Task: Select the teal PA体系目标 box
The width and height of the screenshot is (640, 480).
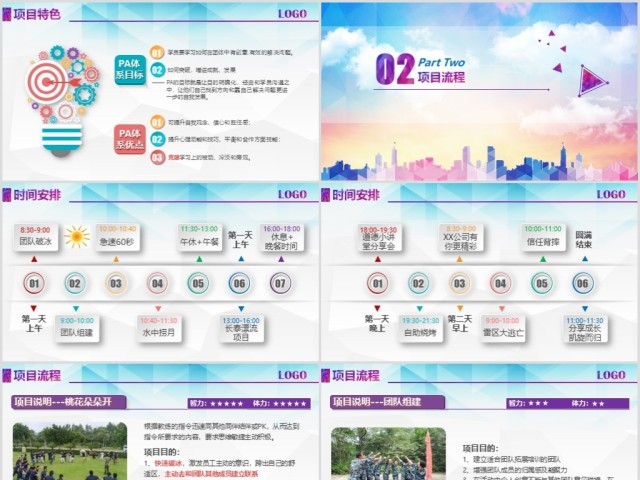Action: click(x=130, y=69)
